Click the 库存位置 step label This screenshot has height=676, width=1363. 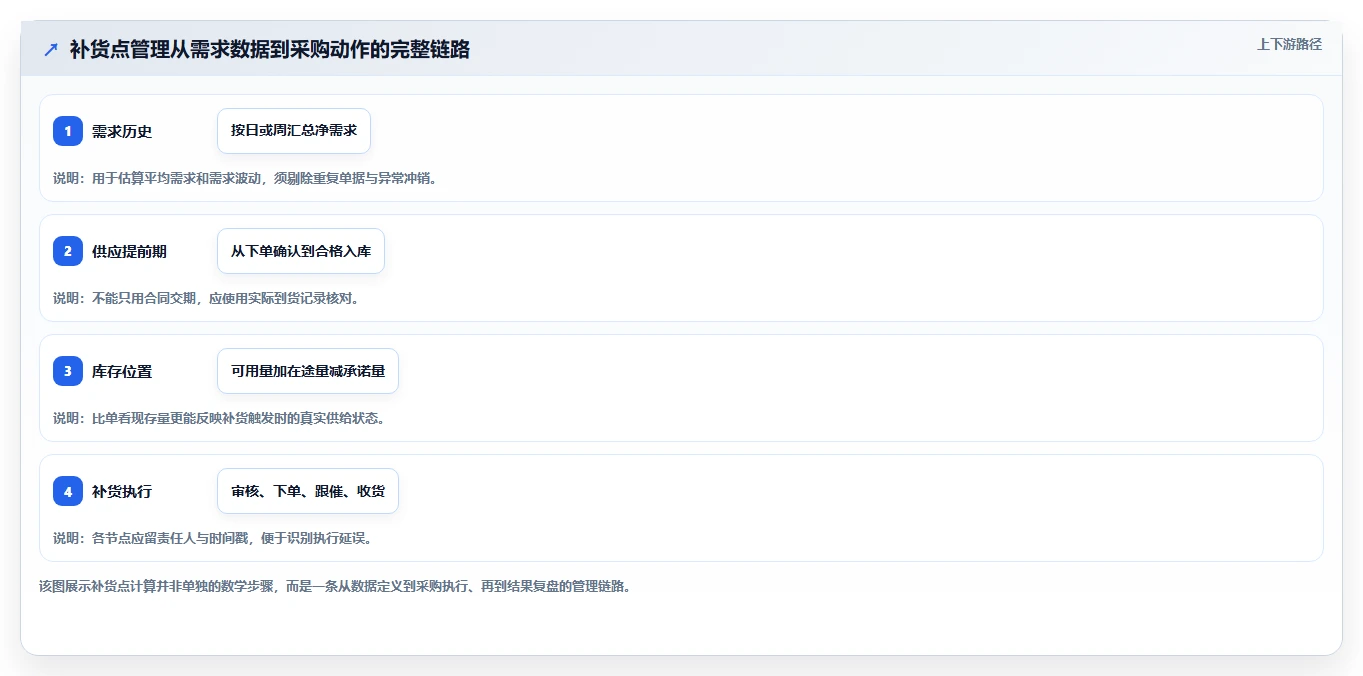point(122,372)
